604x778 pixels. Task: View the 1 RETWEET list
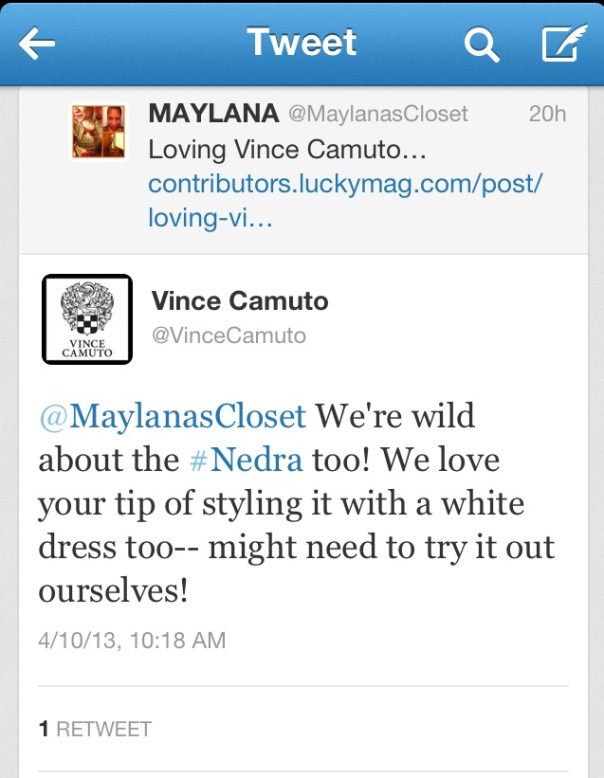pos(94,729)
